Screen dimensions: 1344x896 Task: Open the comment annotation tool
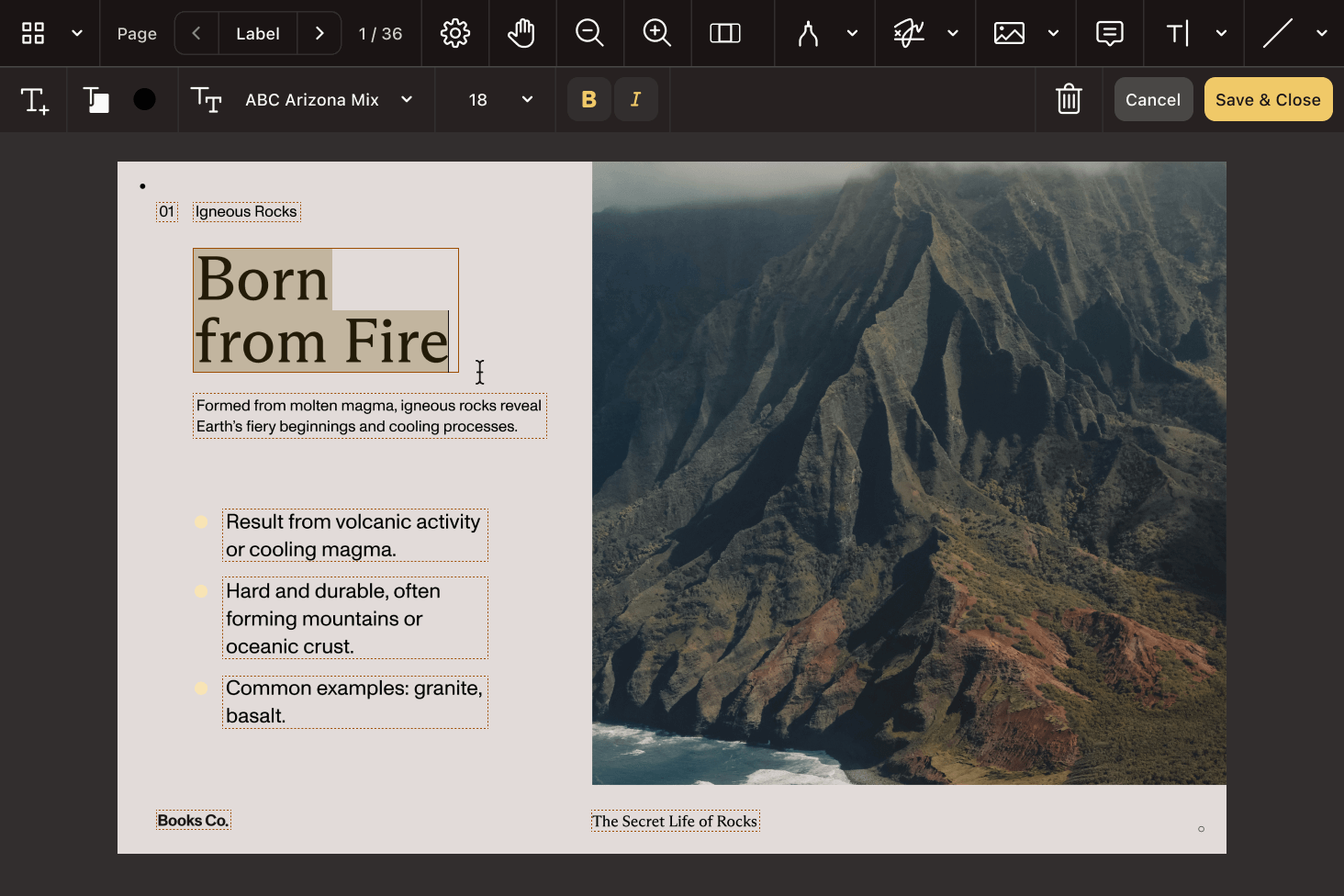tap(1109, 34)
